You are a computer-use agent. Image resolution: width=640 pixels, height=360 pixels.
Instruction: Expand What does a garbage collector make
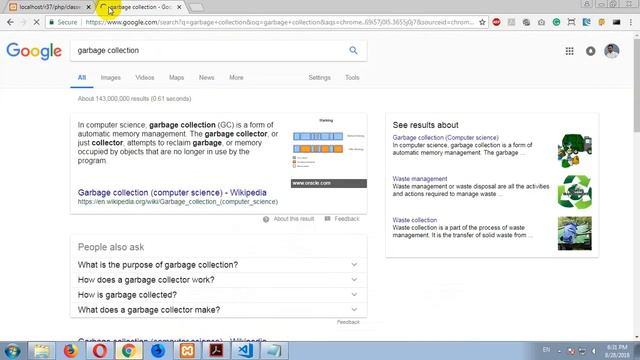[218, 310]
